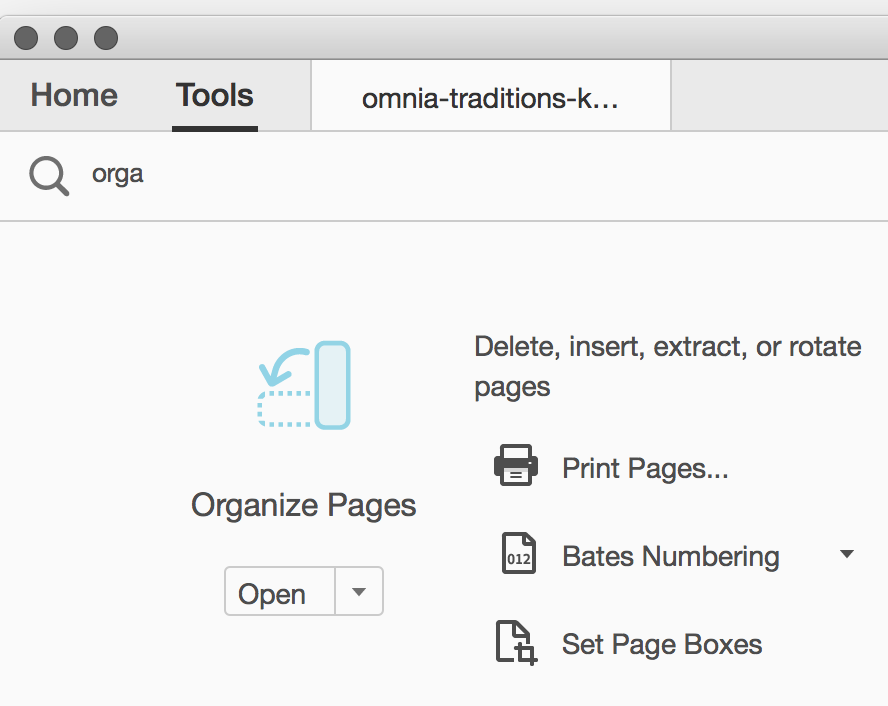The width and height of the screenshot is (888, 706).
Task: Expand the Open button dropdown arrow
Action: pos(359,592)
